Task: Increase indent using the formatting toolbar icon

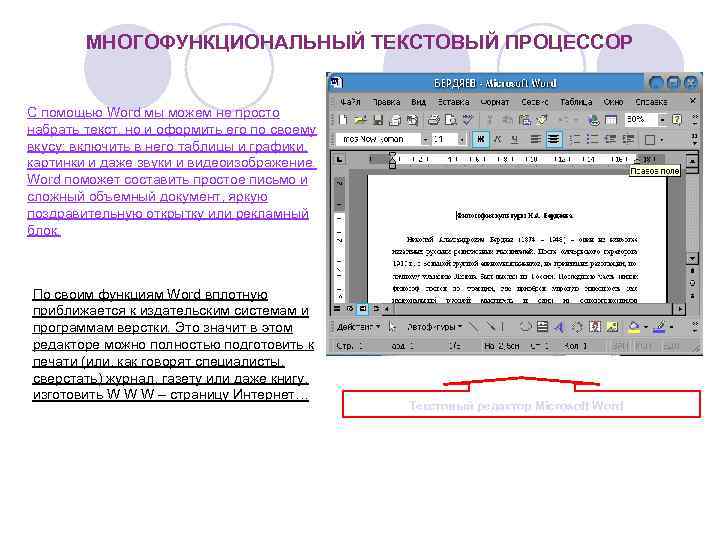Action: coord(628,139)
